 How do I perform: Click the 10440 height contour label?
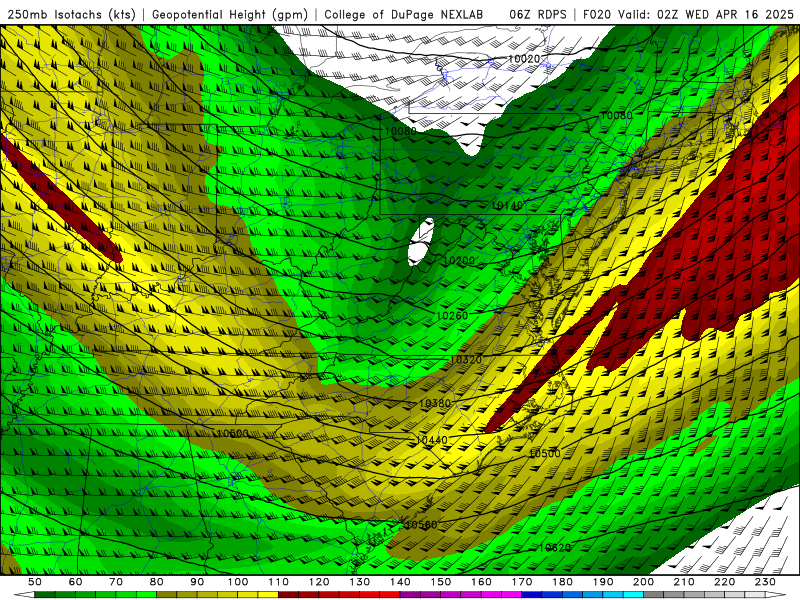[x=432, y=440]
